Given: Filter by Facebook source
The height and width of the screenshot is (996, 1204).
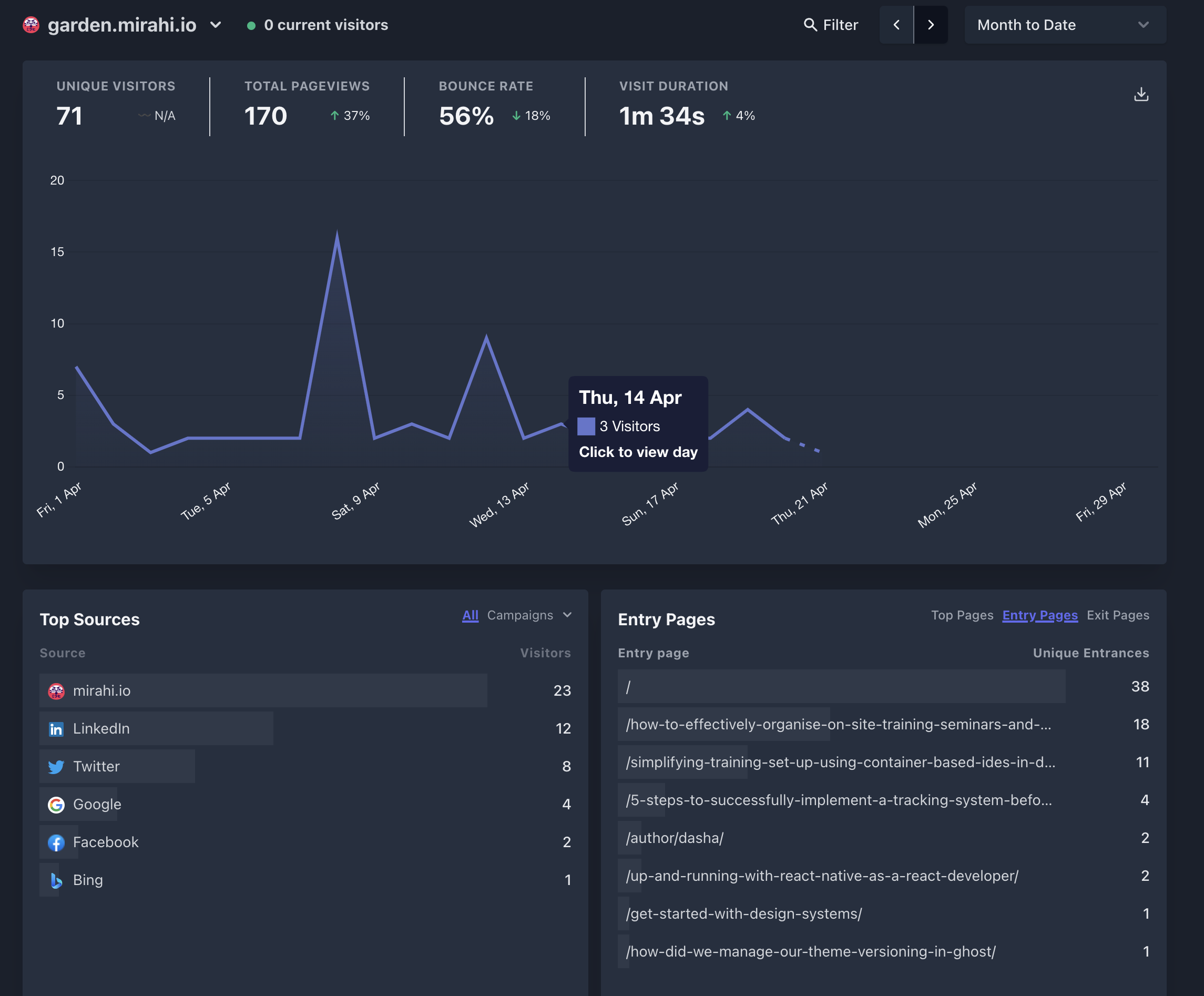Looking at the screenshot, I should [x=106, y=842].
